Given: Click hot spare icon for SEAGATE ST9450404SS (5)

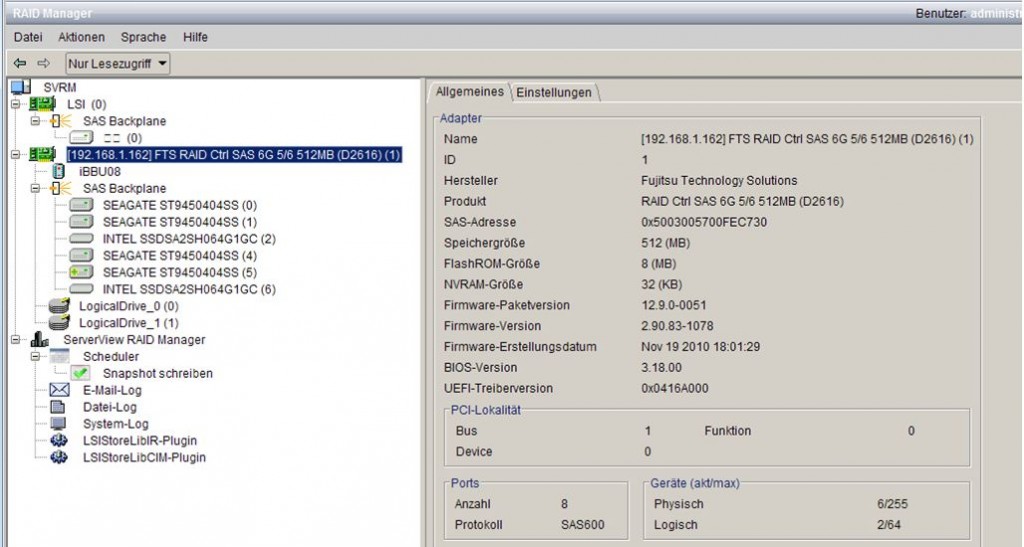Looking at the screenshot, I should click(82, 272).
